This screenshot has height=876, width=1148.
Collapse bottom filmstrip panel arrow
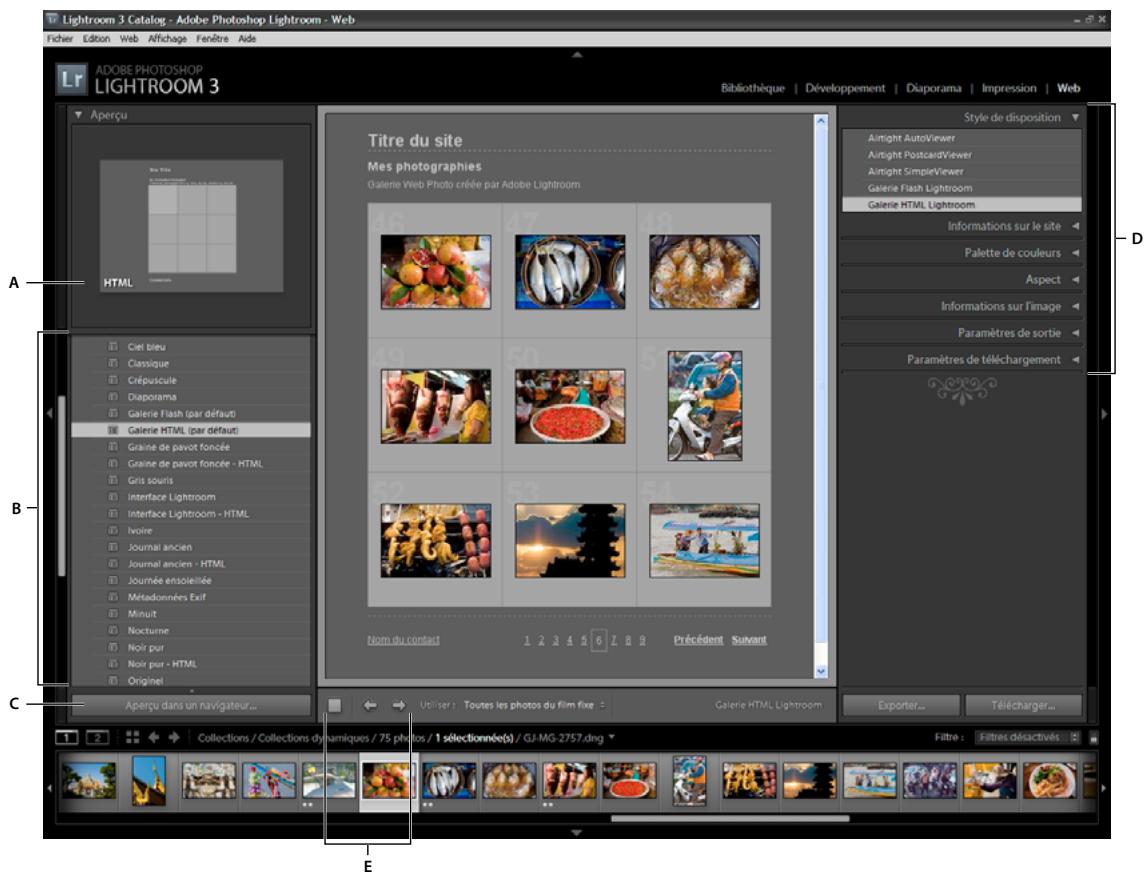pyautogui.click(x=577, y=833)
